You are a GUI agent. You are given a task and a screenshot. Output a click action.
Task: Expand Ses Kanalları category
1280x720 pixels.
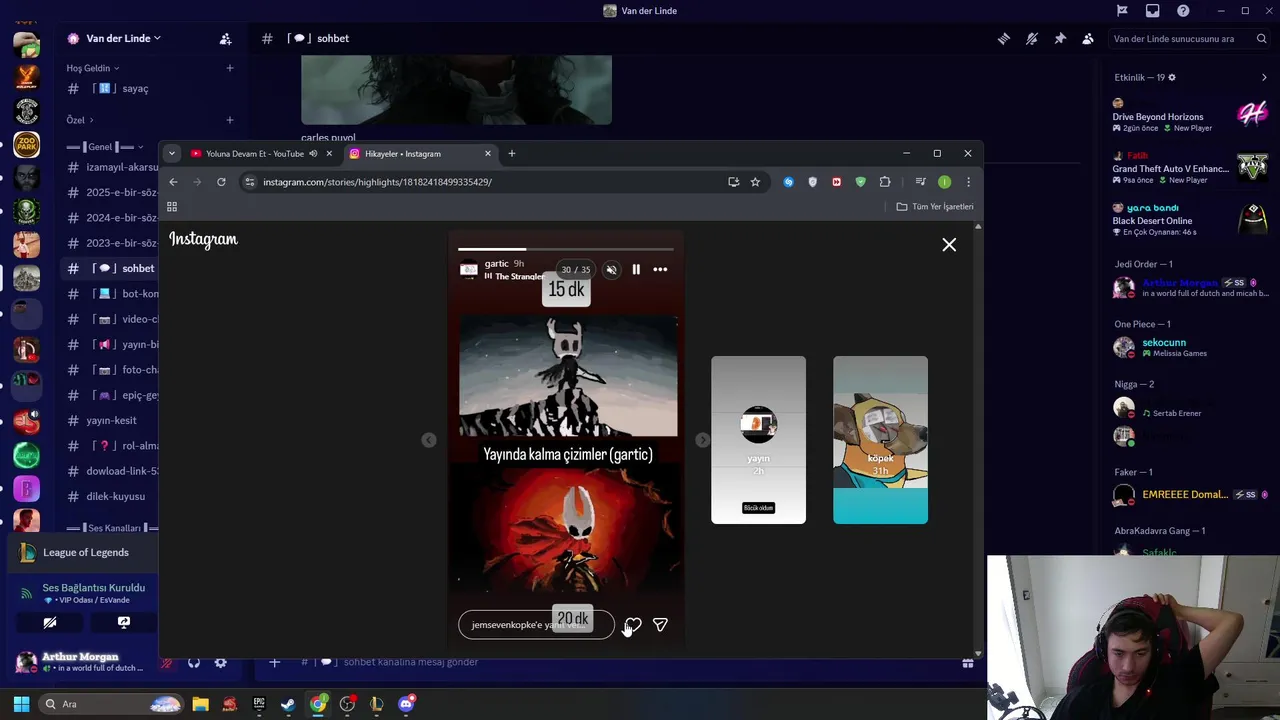112,528
